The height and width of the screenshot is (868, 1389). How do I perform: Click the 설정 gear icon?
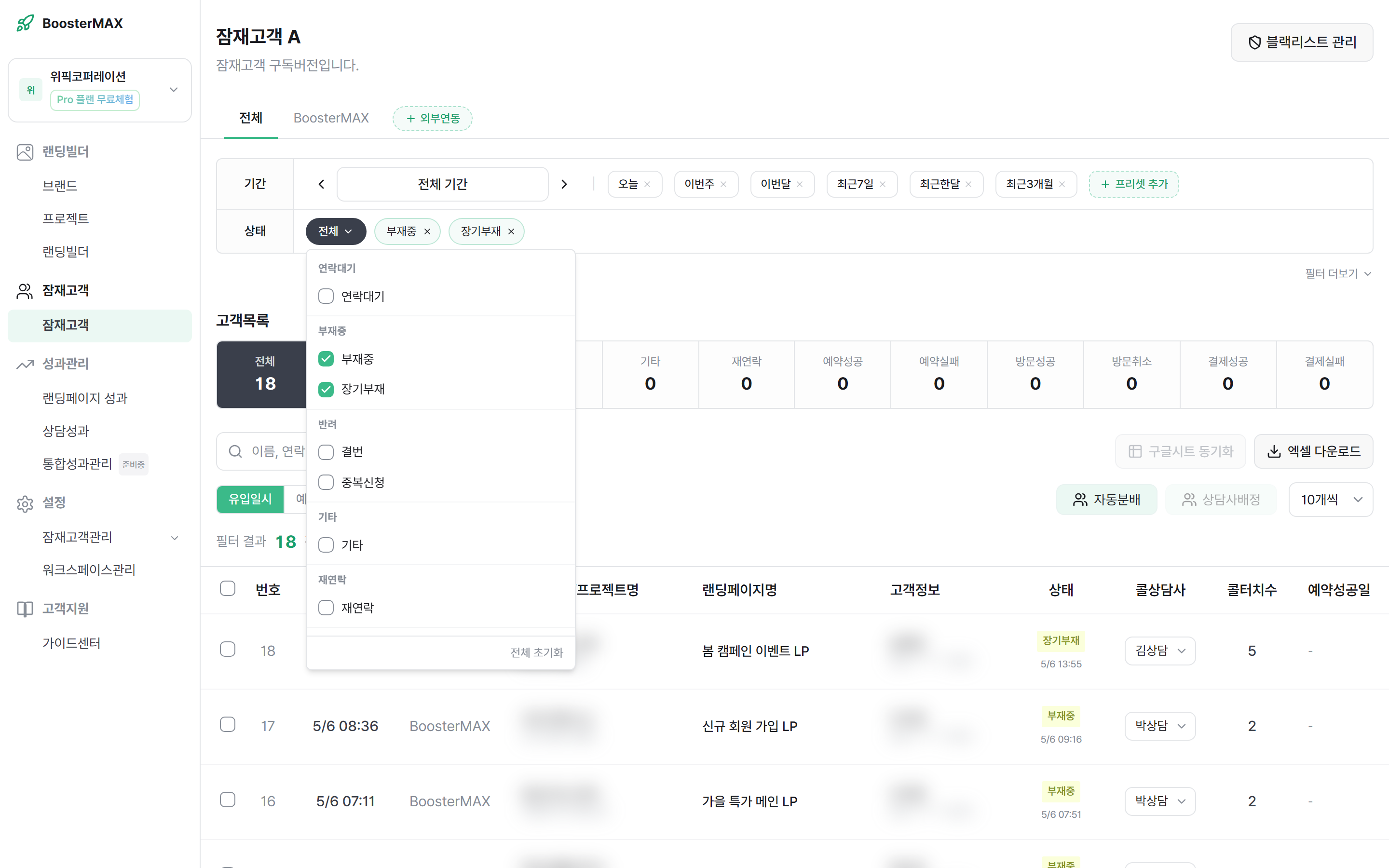[x=25, y=503]
